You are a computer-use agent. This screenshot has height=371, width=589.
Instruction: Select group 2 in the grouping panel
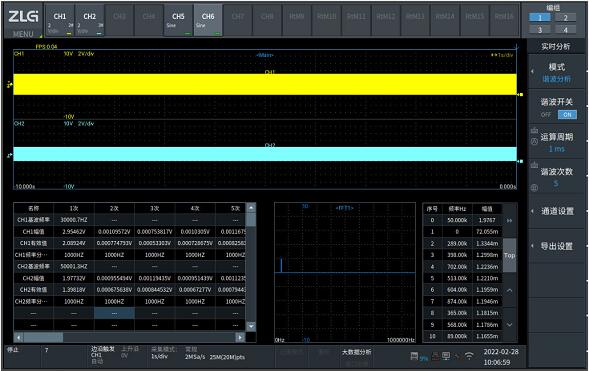[x=565, y=18]
